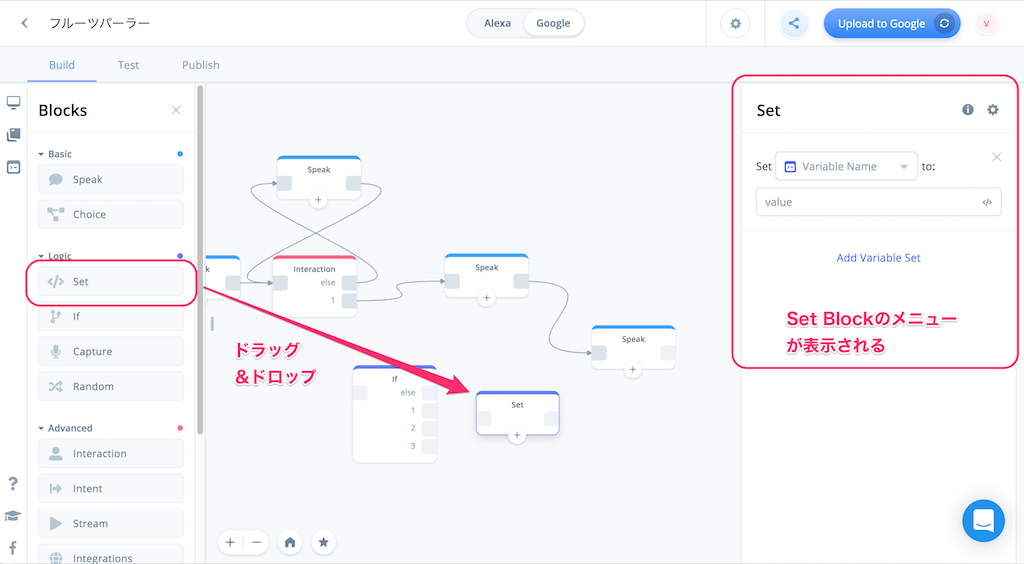Open the chat support bubble
The image size is (1024, 564).
(x=984, y=521)
